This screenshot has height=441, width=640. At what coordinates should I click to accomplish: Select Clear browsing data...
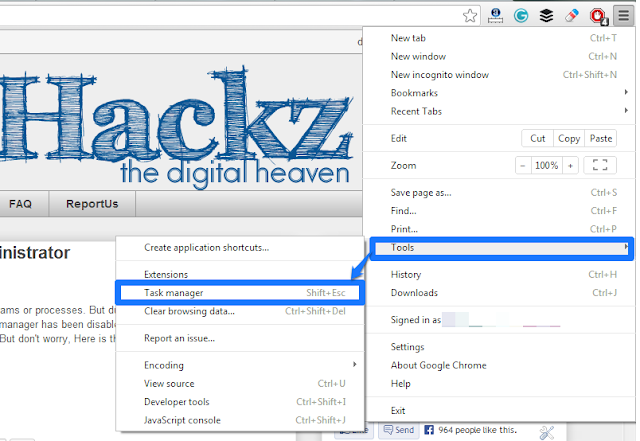240,311
